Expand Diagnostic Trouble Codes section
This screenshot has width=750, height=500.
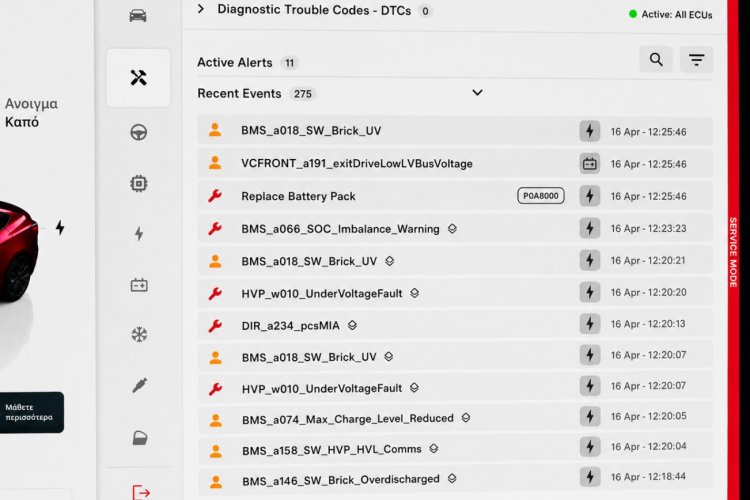coord(201,9)
